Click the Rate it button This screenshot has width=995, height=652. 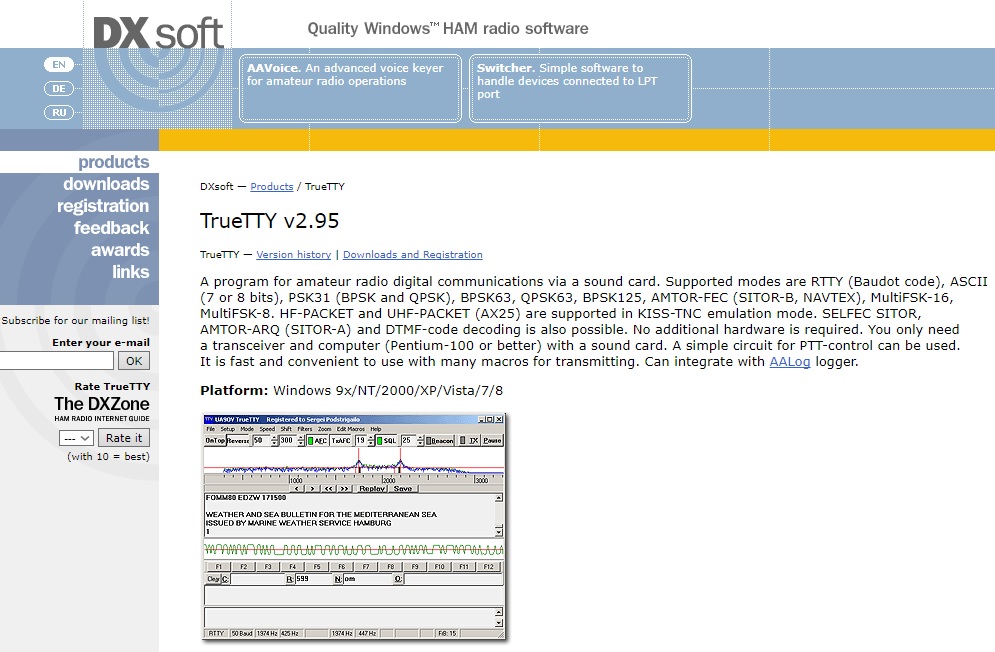[125, 438]
